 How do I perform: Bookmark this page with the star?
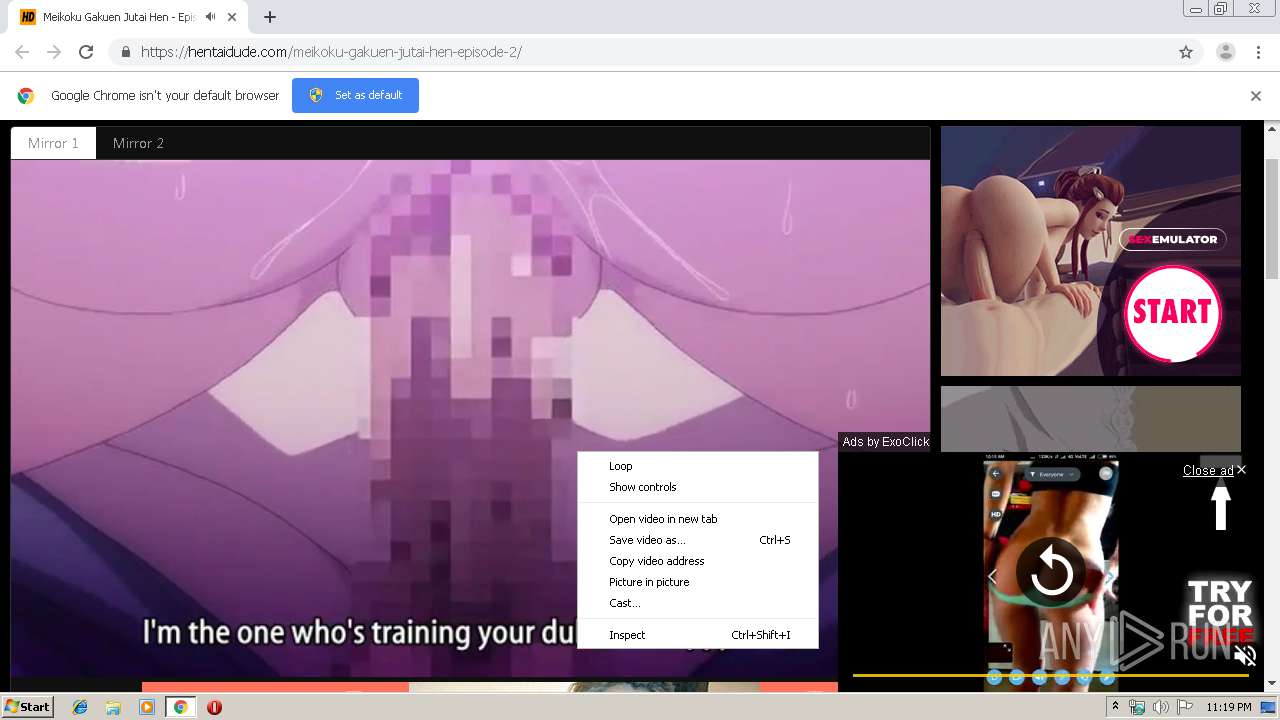point(1186,52)
